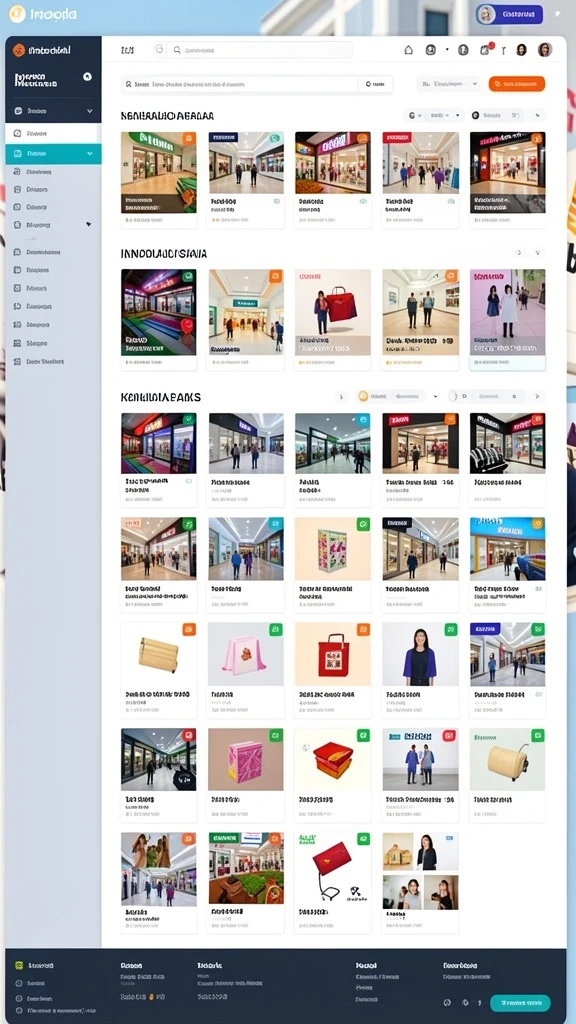Image resolution: width=576 pixels, height=1024 pixels.
Task: Click the purple profile pill at window top
Action: click(509, 14)
